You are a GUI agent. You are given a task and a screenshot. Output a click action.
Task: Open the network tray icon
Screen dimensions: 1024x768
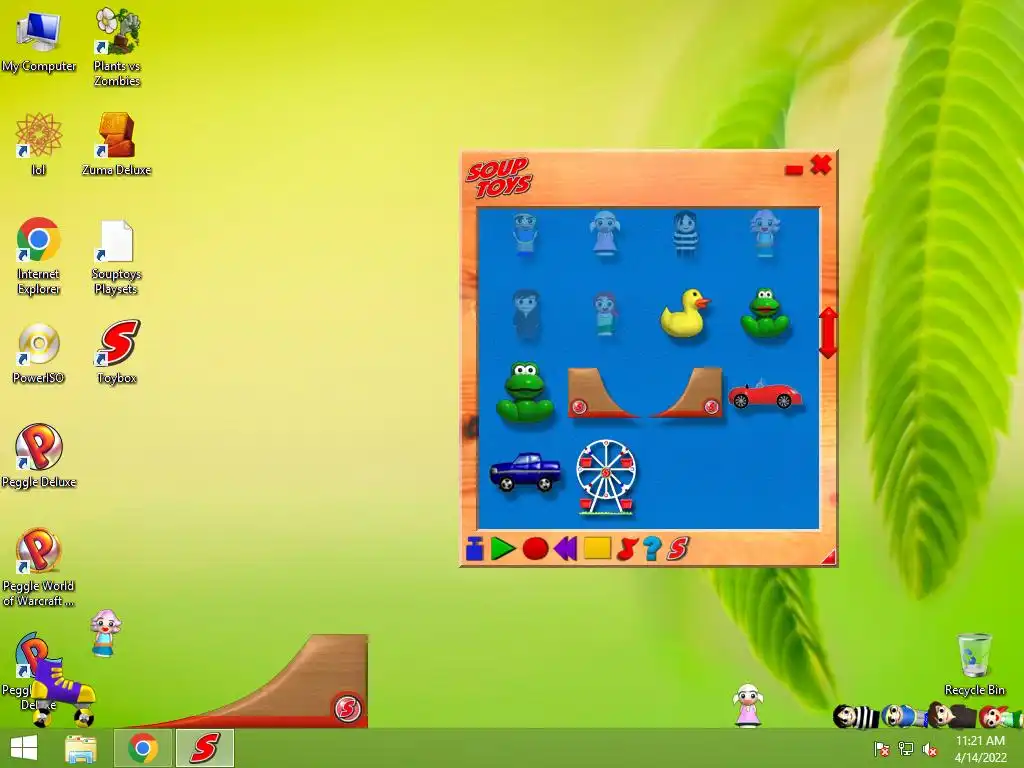click(906, 749)
